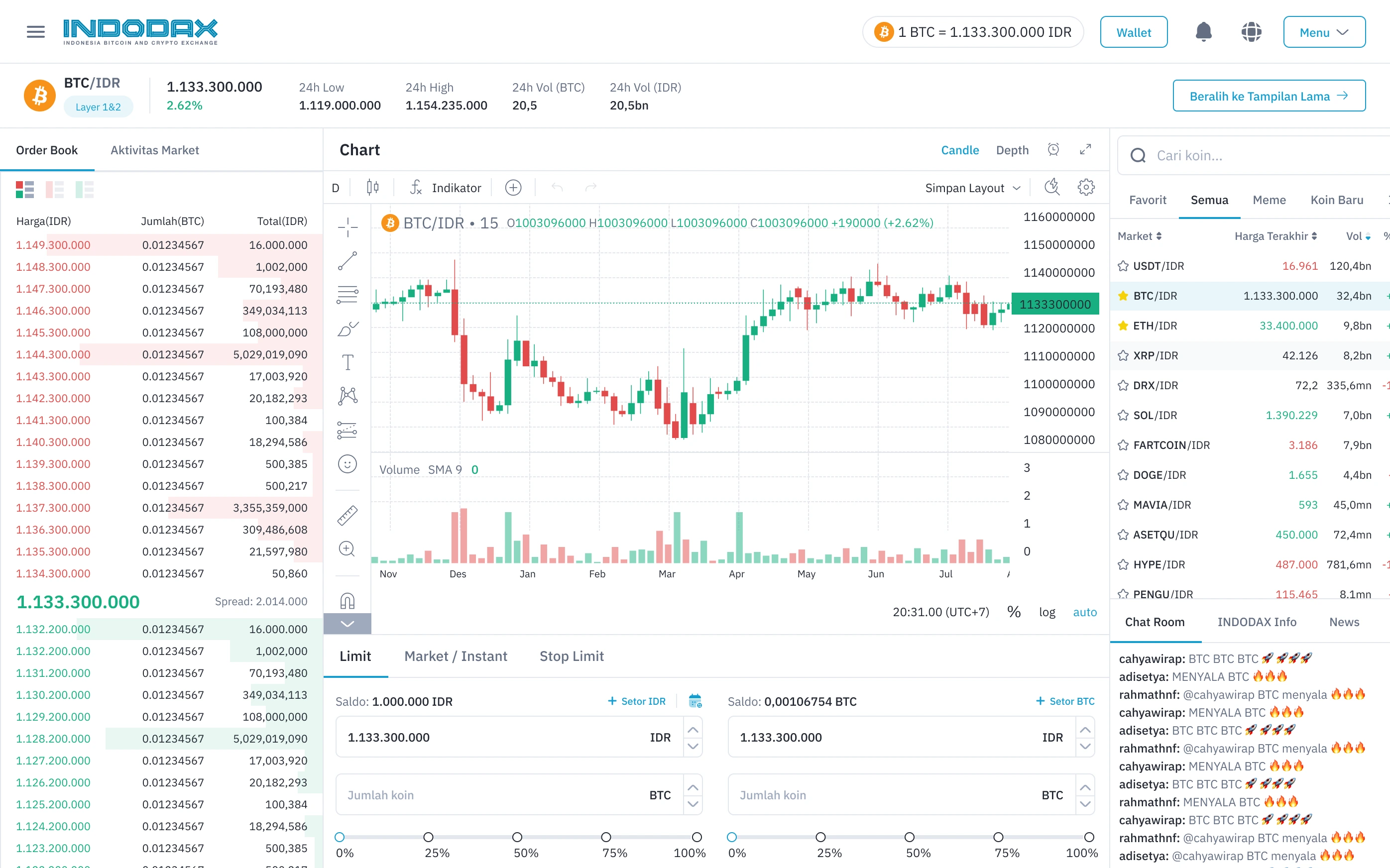Expand the Simpan Layout dropdown

(x=973, y=188)
